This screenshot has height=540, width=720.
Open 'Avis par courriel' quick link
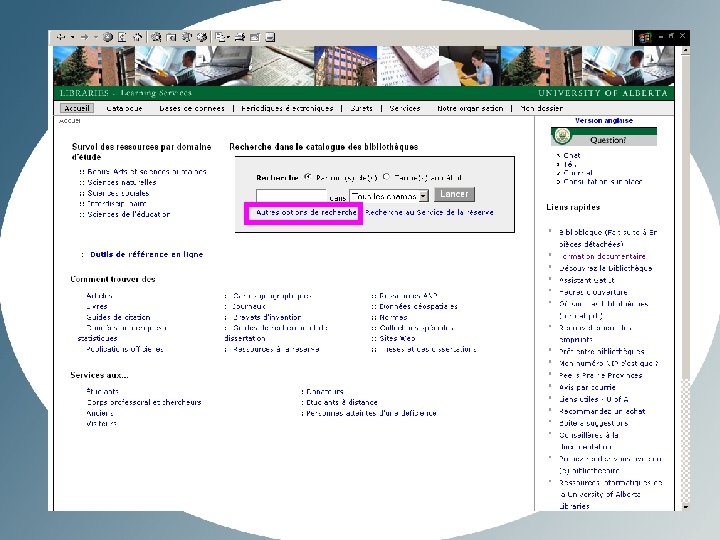pos(587,387)
